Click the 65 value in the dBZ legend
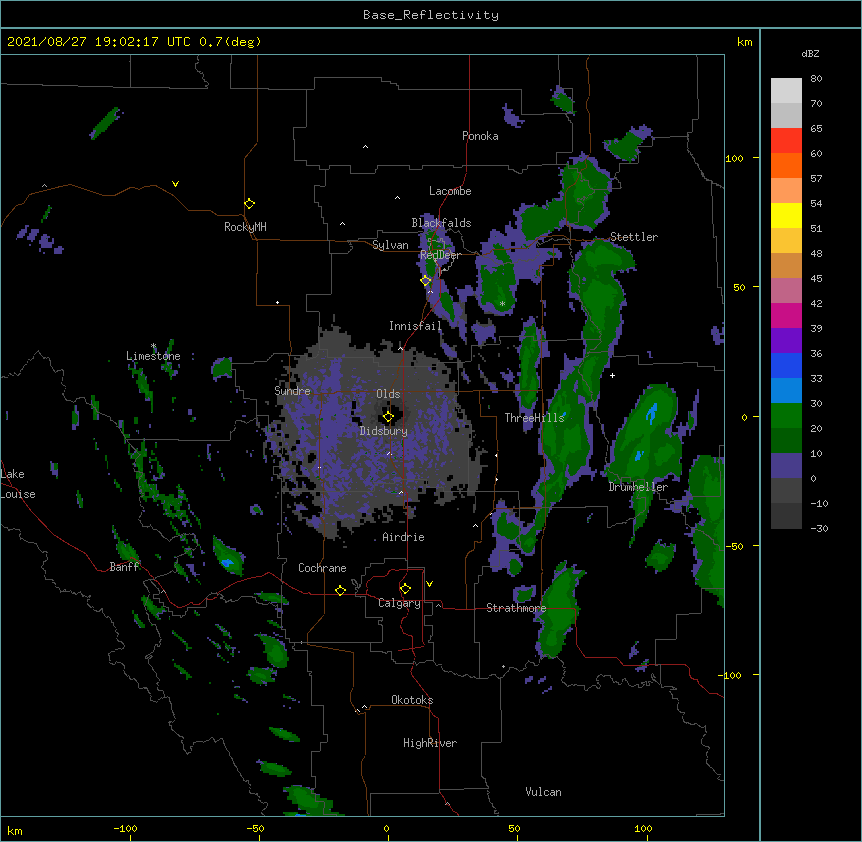862x842 pixels. click(816, 129)
